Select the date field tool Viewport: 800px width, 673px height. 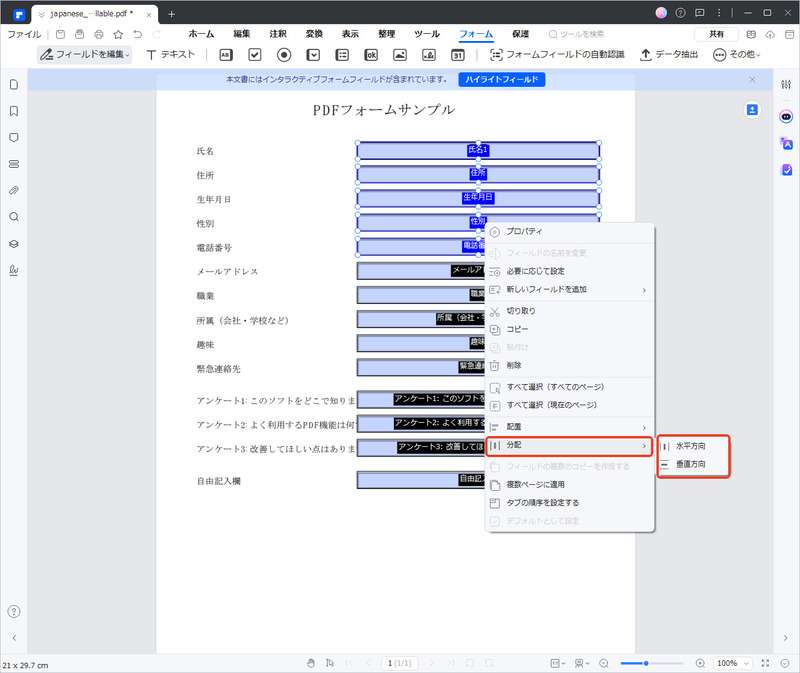click(458, 55)
